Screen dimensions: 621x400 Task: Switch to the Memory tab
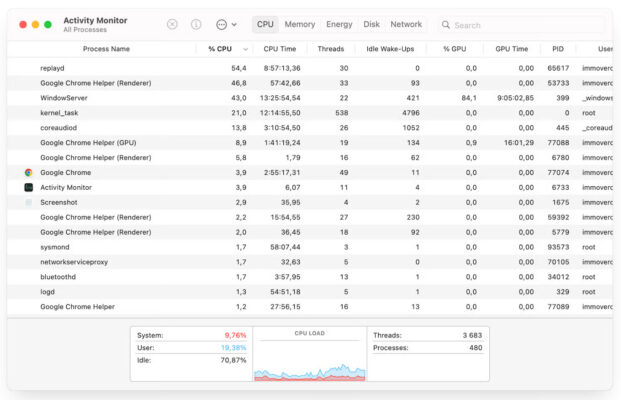coord(299,24)
